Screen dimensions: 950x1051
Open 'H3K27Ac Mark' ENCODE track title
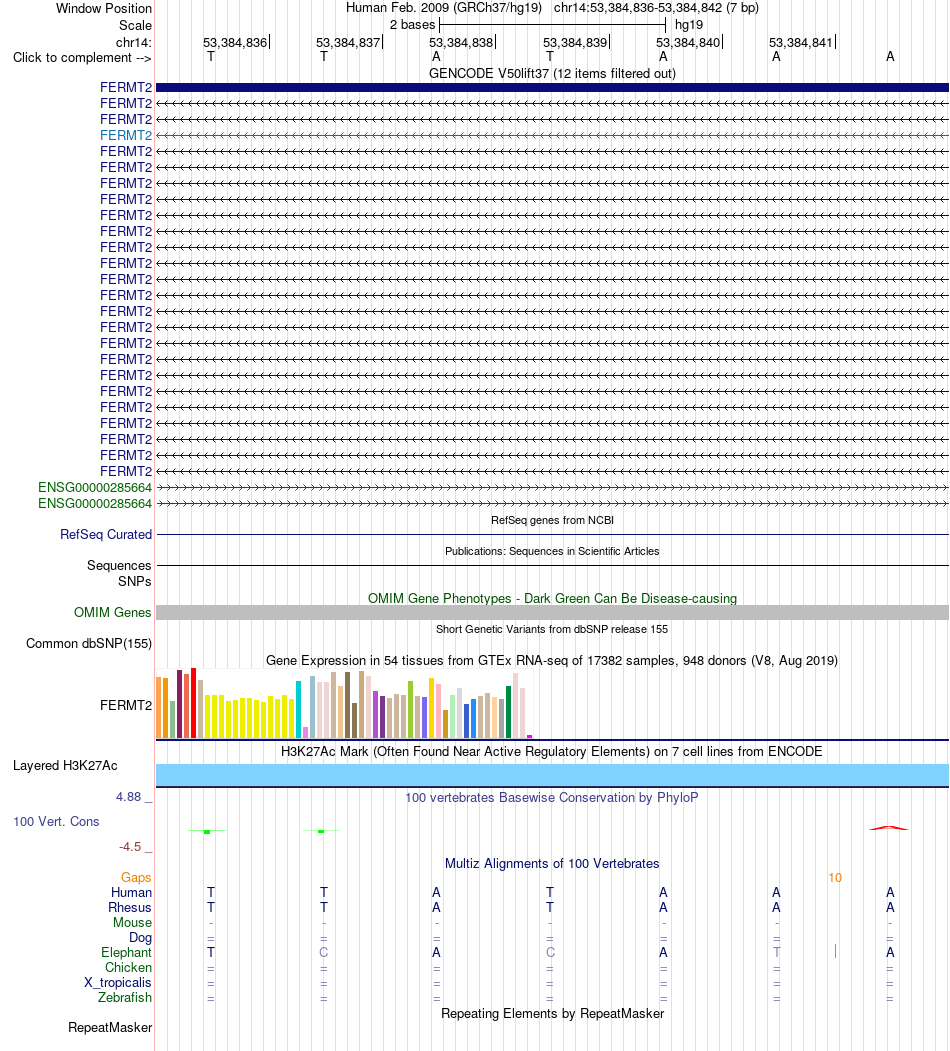pos(551,751)
